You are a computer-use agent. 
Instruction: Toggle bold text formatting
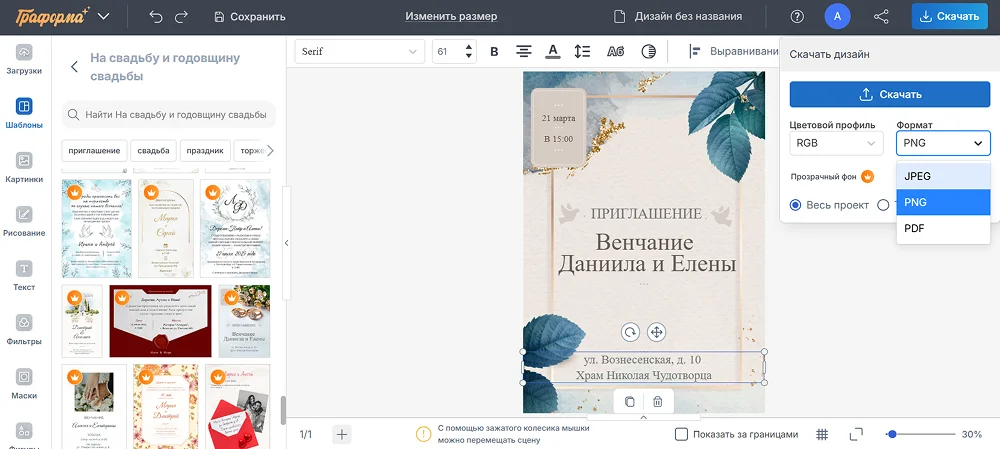(x=494, y=51)
